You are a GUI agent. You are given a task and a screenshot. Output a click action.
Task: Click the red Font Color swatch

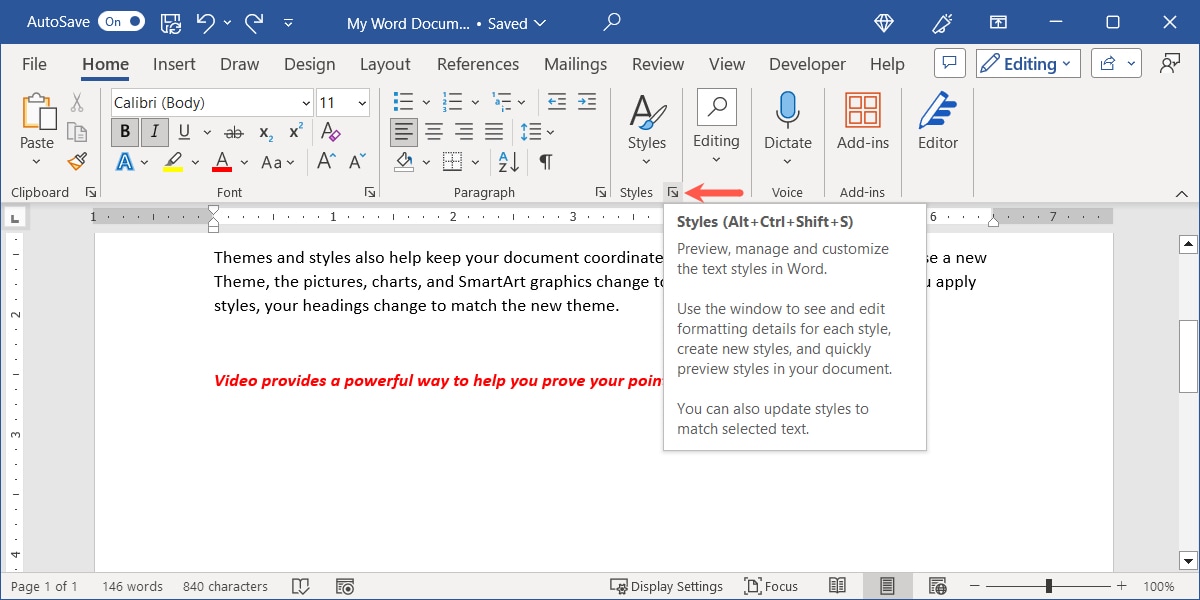pos(221,161)
